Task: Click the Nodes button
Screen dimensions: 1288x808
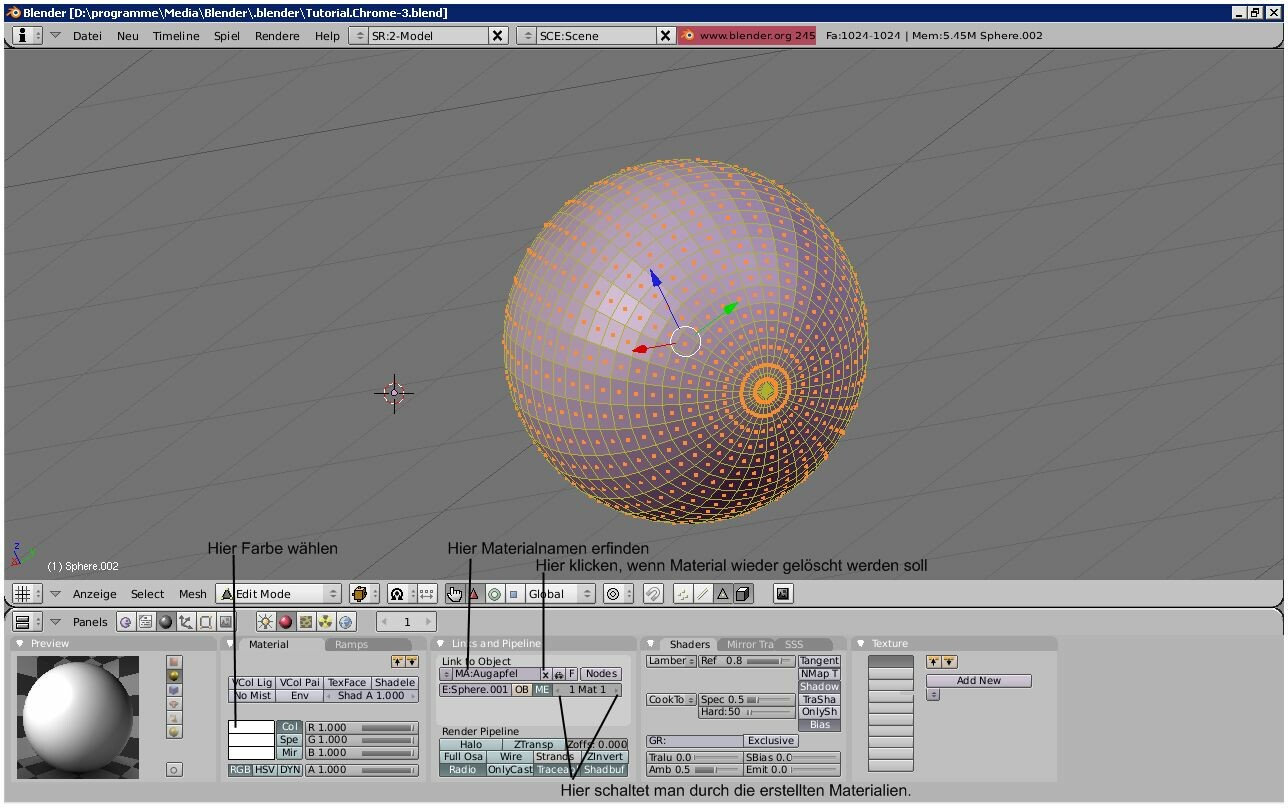Action: (x=601, y=674)
